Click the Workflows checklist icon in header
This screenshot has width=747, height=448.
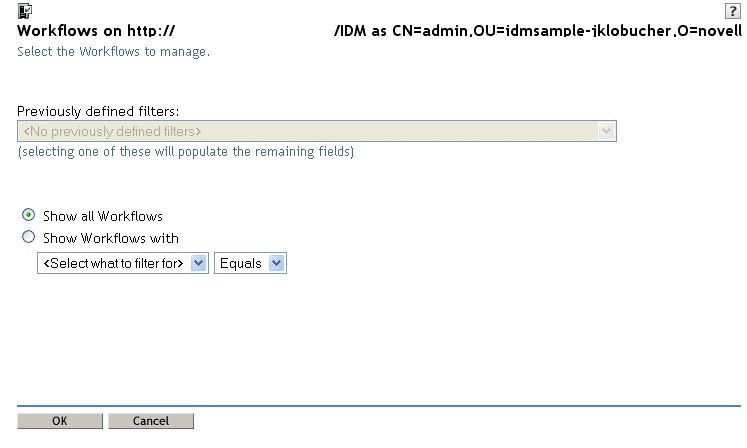(x=25, y=10)
